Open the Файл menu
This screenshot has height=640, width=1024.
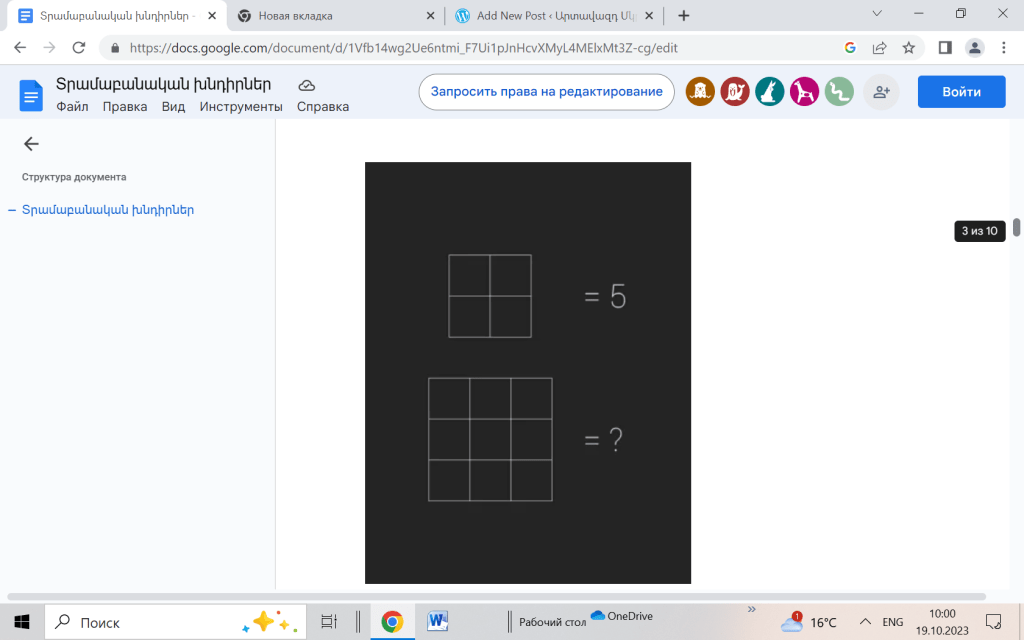(x=72, y=107)
